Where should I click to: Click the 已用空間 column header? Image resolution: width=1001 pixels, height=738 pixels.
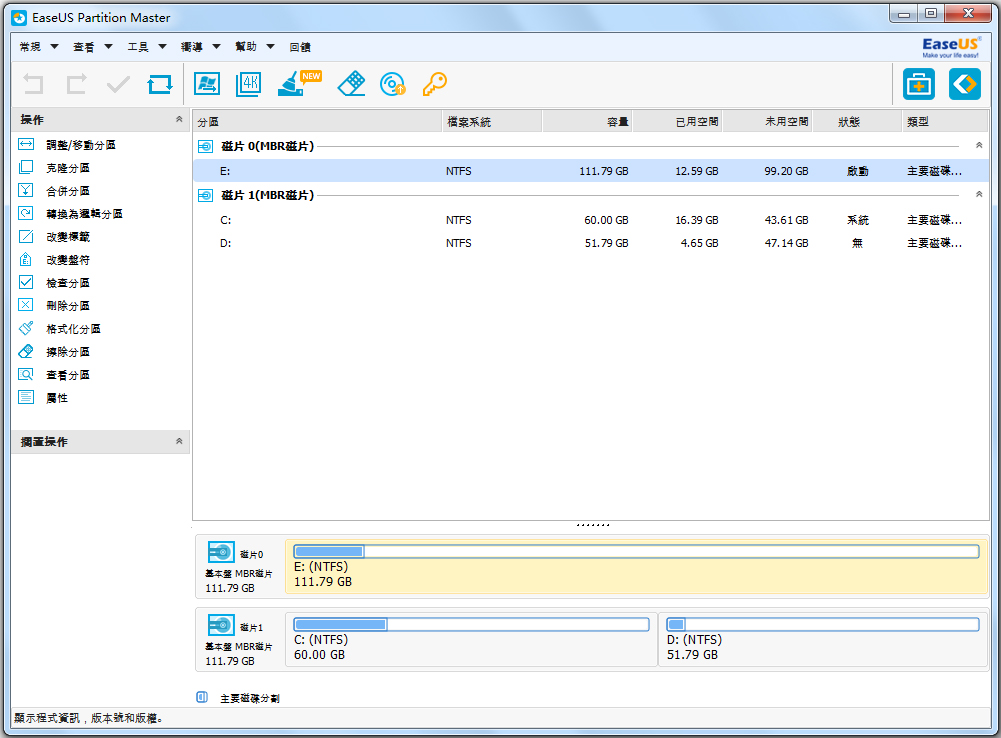click(x=677, y=121)
